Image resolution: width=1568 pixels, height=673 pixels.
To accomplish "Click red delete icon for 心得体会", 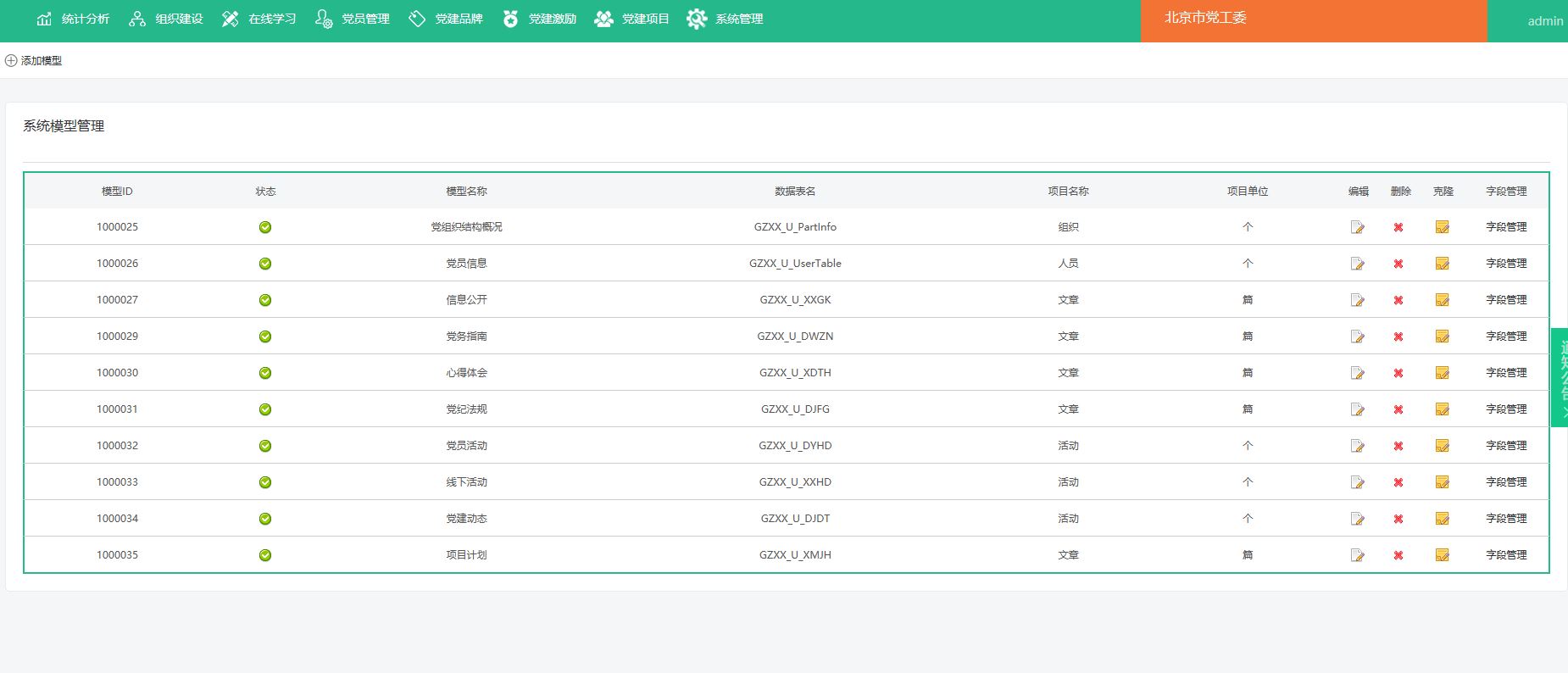I will point(1398,373).
